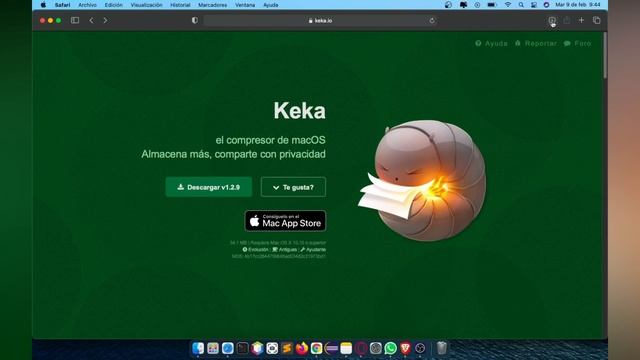Click the Keka mascot image
The width and height of the screenshot is (640, 360).
pyautogui.click(x=422, y=180)
